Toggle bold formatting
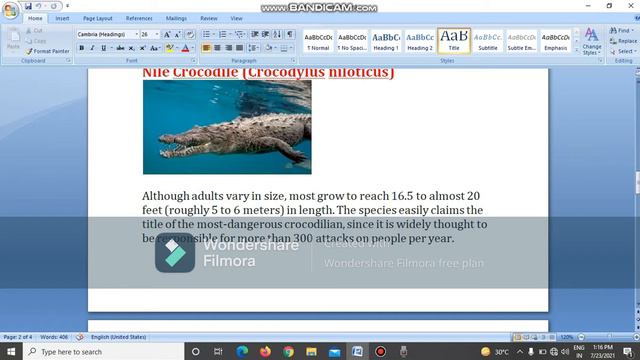640x360 pixels. (x=82, y=48)
